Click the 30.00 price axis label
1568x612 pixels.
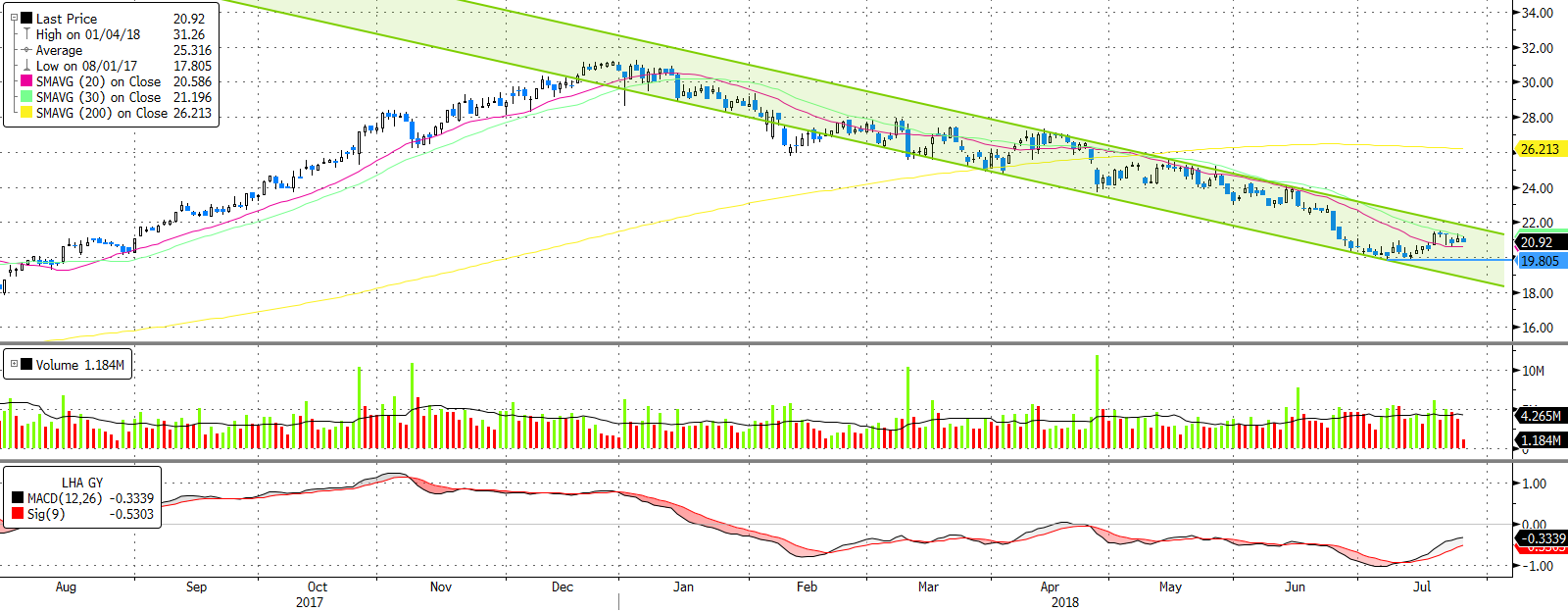pyautogui.click(x=1537, y=82)
